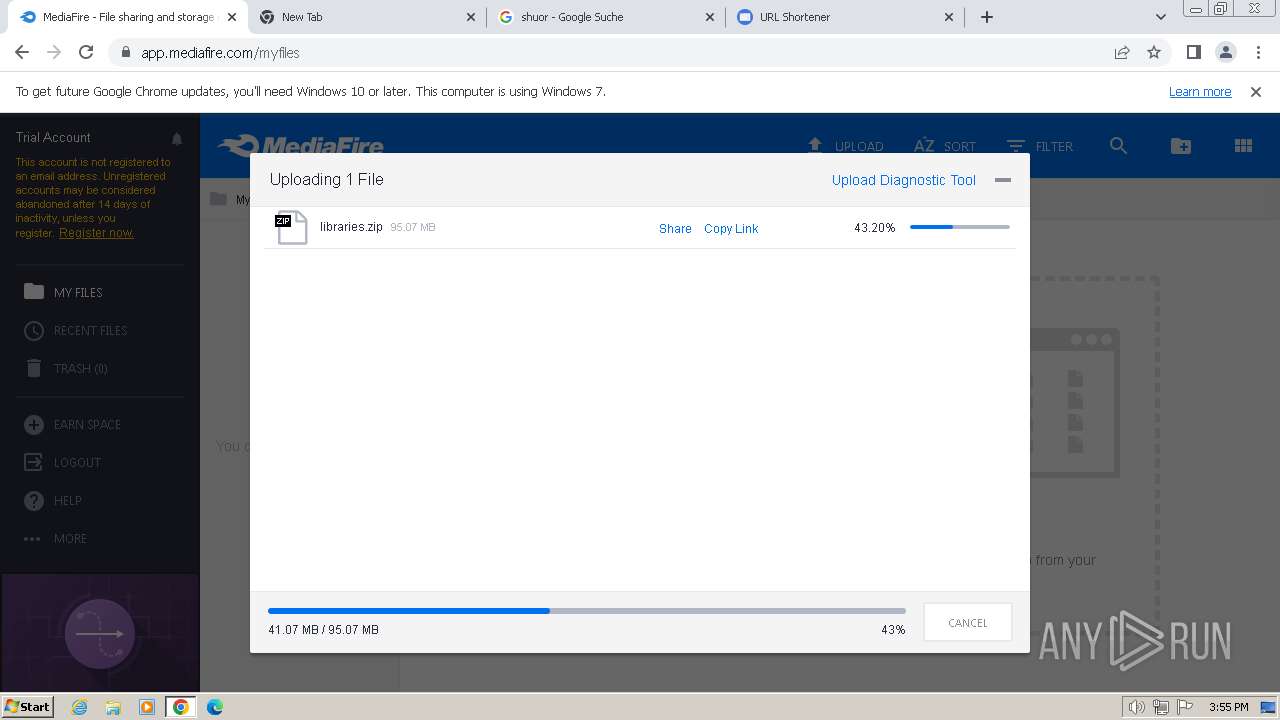Open HELP in the sidebar
Viewport: 1280px width, 720px height.
[68, 500]
